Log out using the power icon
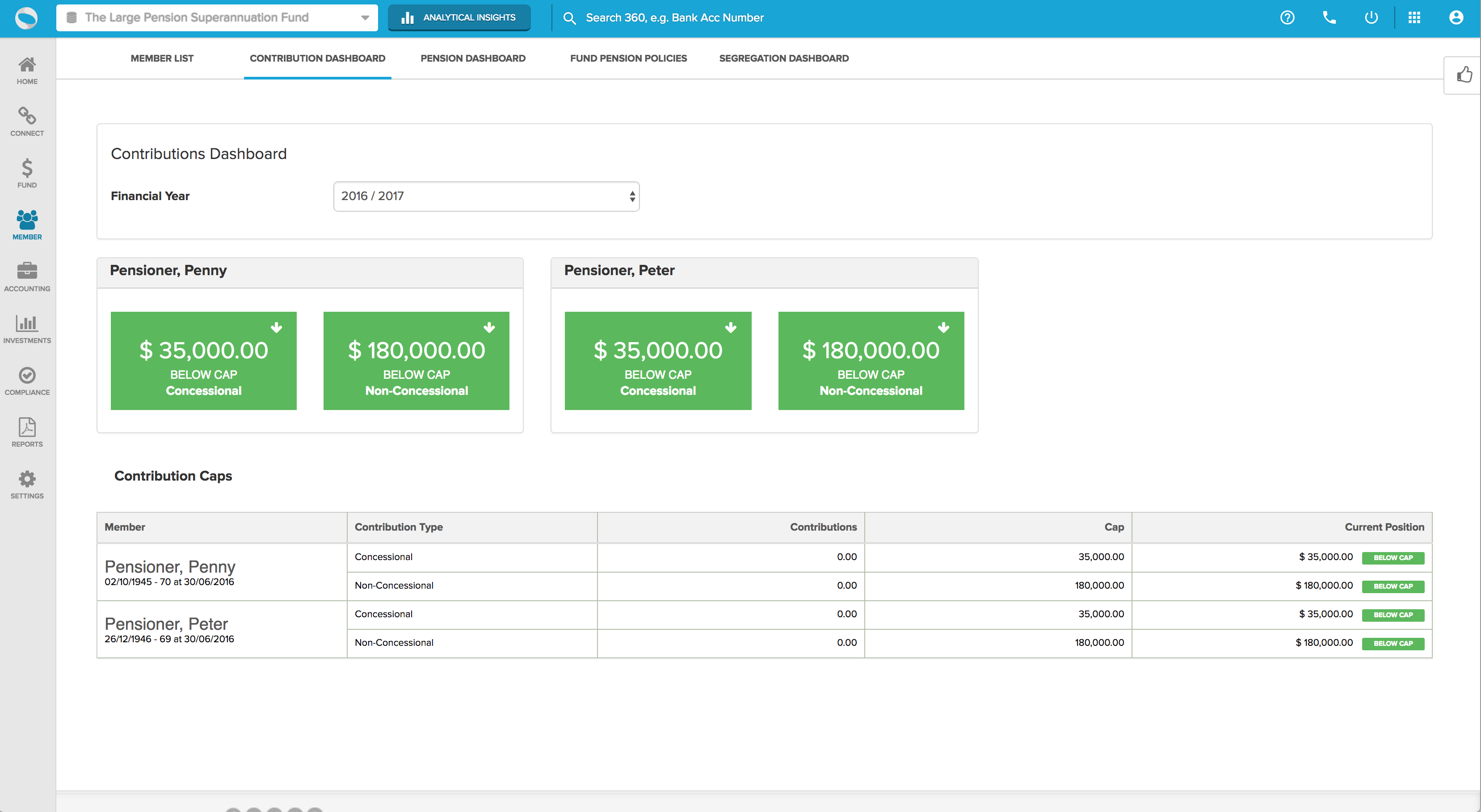This screenshot has height=812, width=1481. point(1371,17)
